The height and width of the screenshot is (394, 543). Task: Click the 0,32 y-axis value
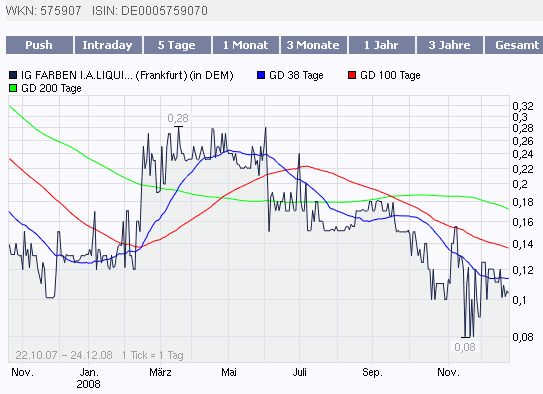pyautogui.click(x=523, y=106)
